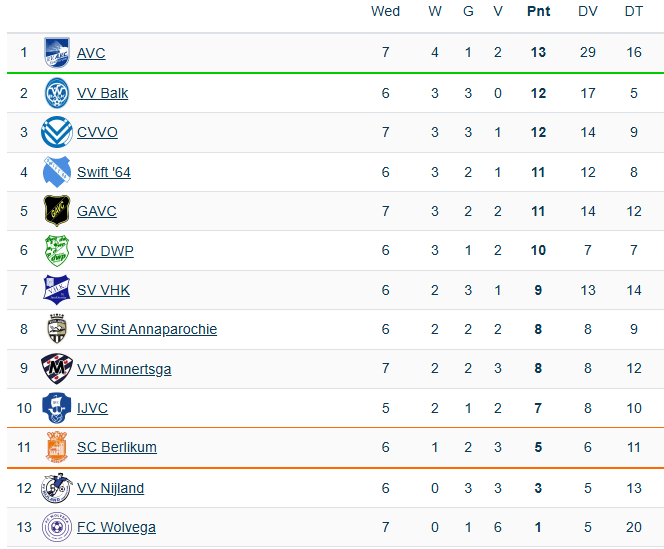Viewport: 664px width, 549px height.
Task: Click the Swift '64 club crest
Action: 56,172
